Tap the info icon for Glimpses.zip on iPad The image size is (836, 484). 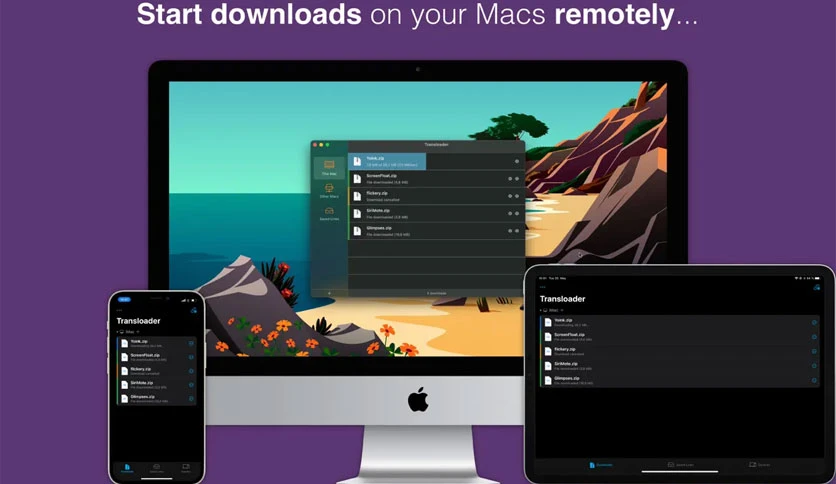point(814,380)
